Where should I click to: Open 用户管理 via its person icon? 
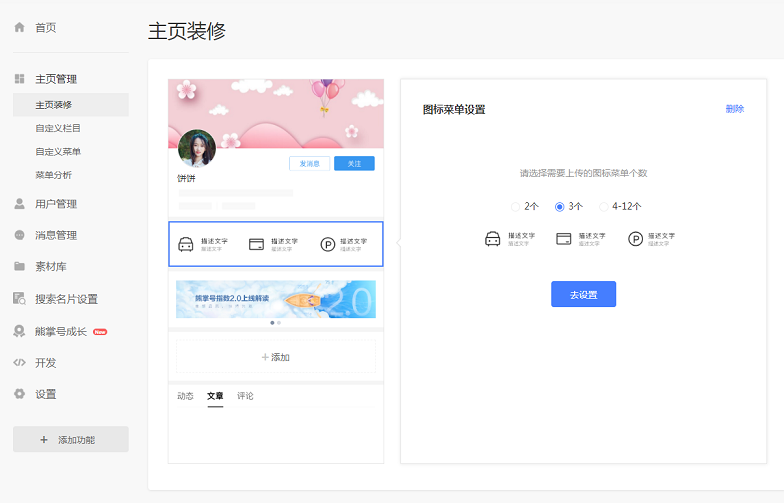19,204
